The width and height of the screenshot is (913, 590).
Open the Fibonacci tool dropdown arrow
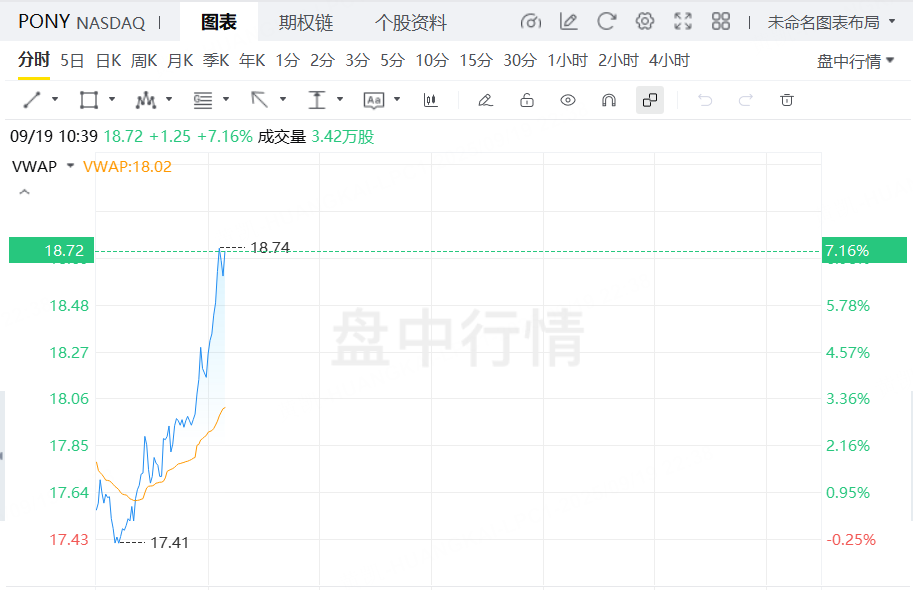[226, 100]
